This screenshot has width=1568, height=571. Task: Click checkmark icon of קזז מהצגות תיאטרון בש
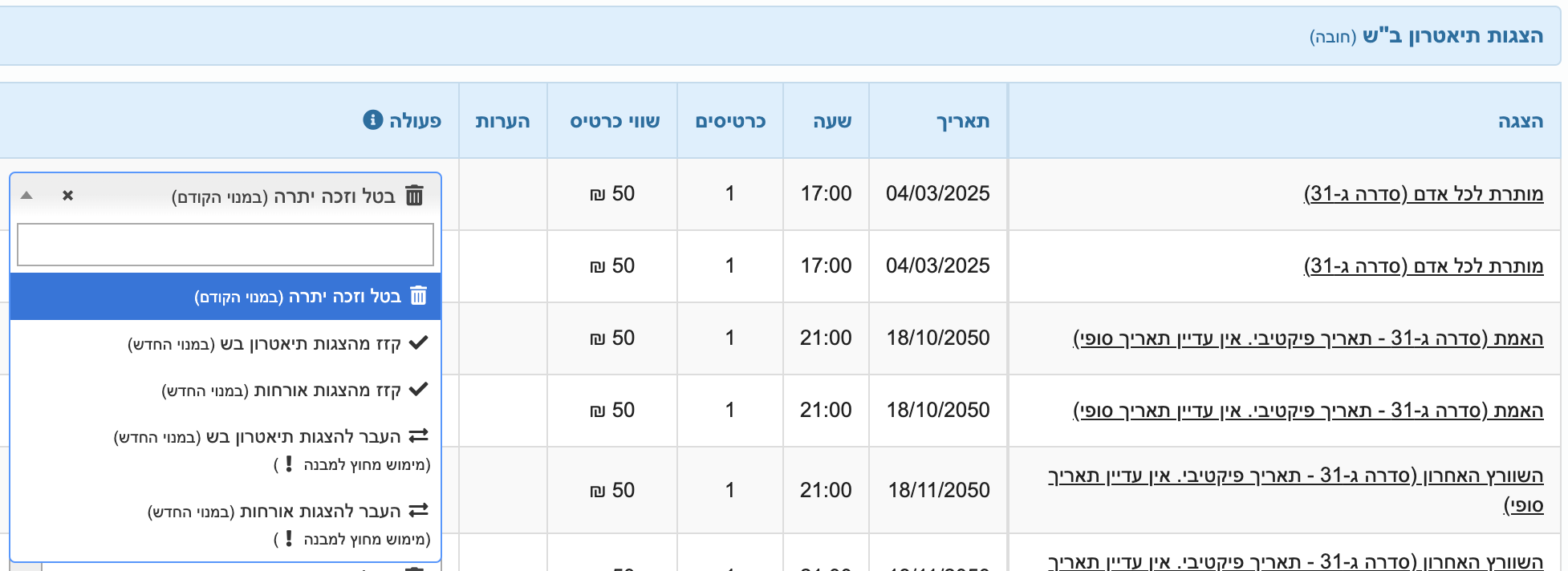[x=418, y=342]
